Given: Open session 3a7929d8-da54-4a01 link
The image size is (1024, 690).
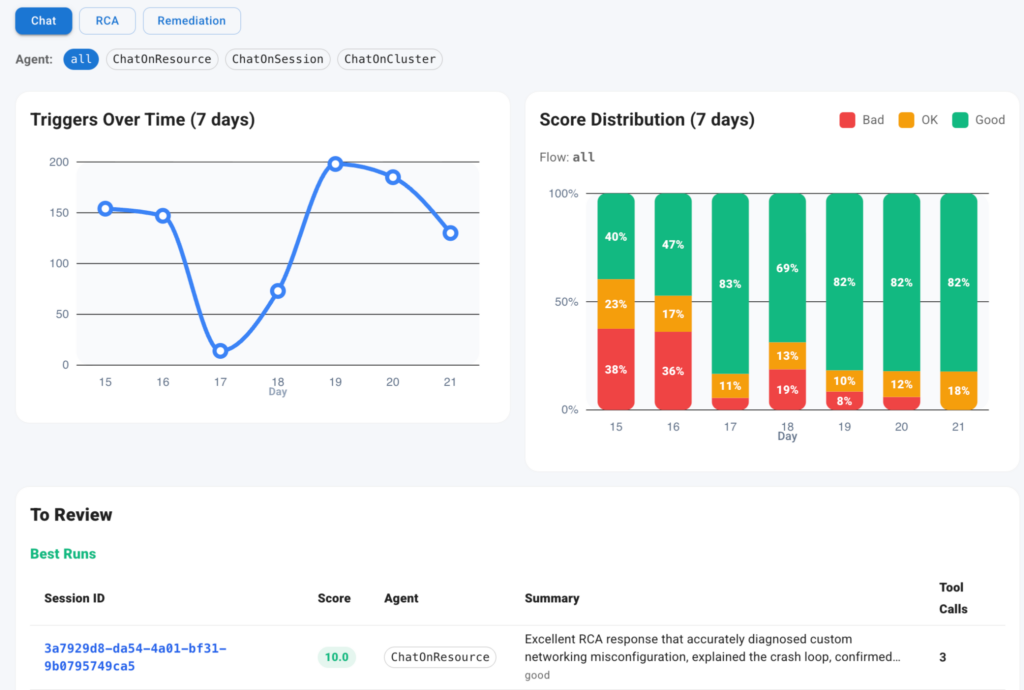Looking at the screenshot, I should pos(135,657).
